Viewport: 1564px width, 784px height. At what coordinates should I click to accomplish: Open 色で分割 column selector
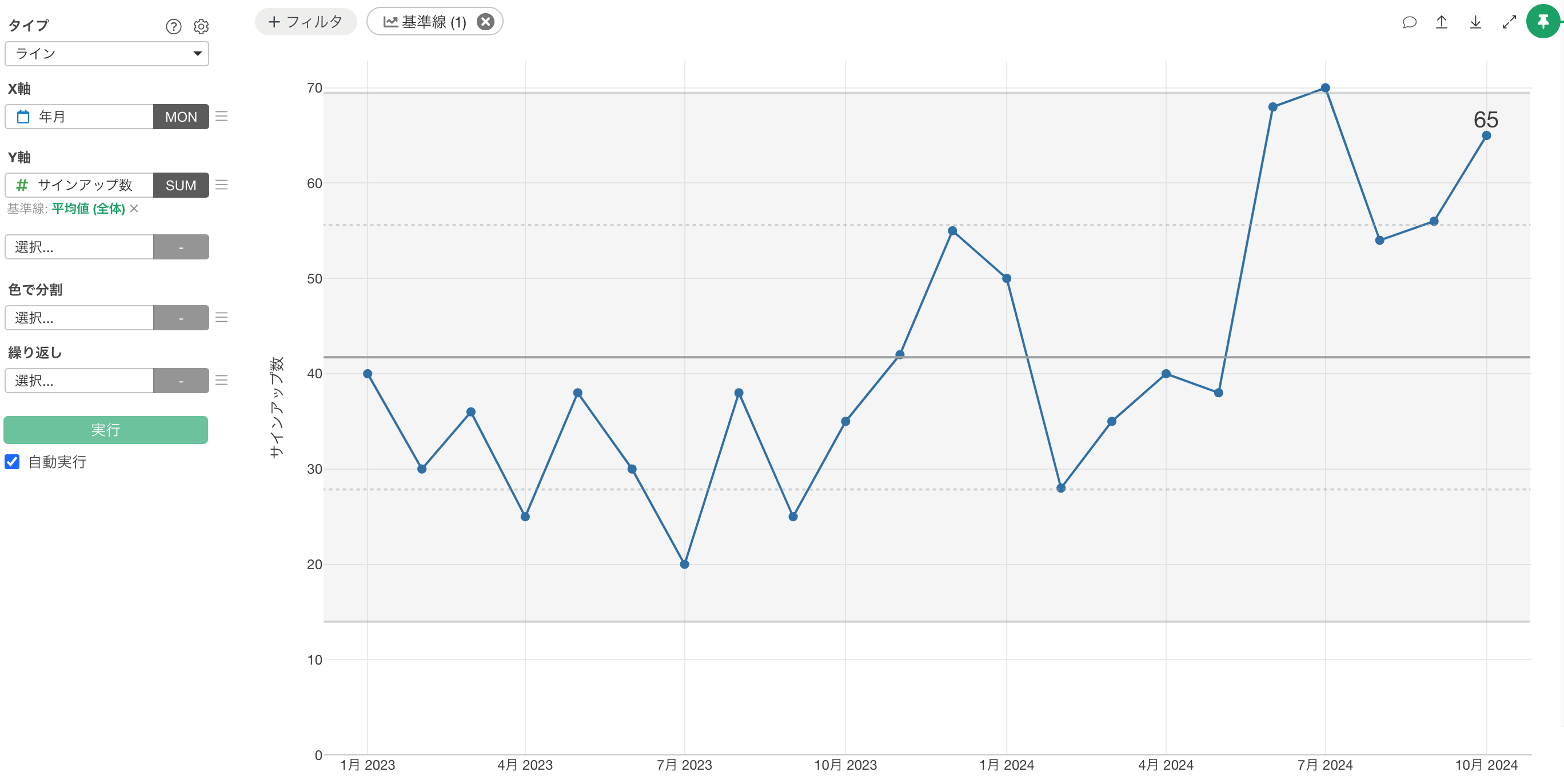[x=79, y=318]
